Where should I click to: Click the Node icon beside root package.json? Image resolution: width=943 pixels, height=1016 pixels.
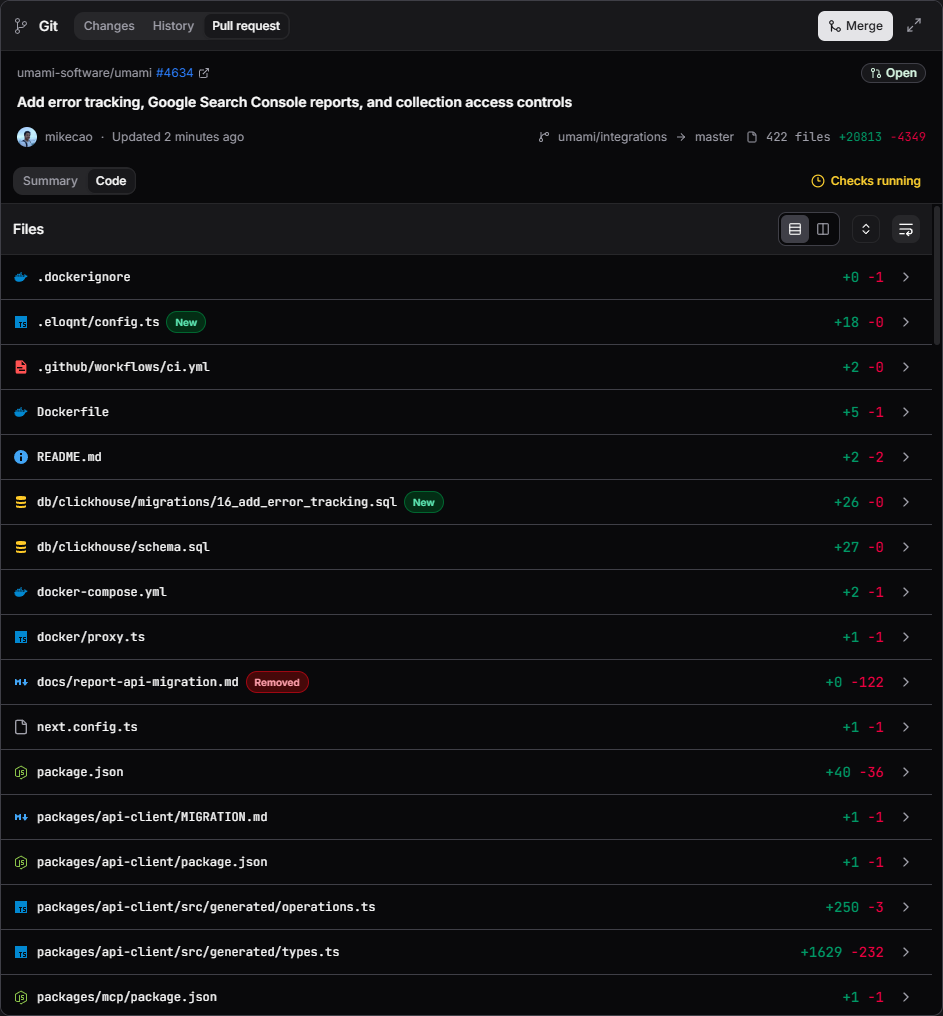(x=21, y=772)
